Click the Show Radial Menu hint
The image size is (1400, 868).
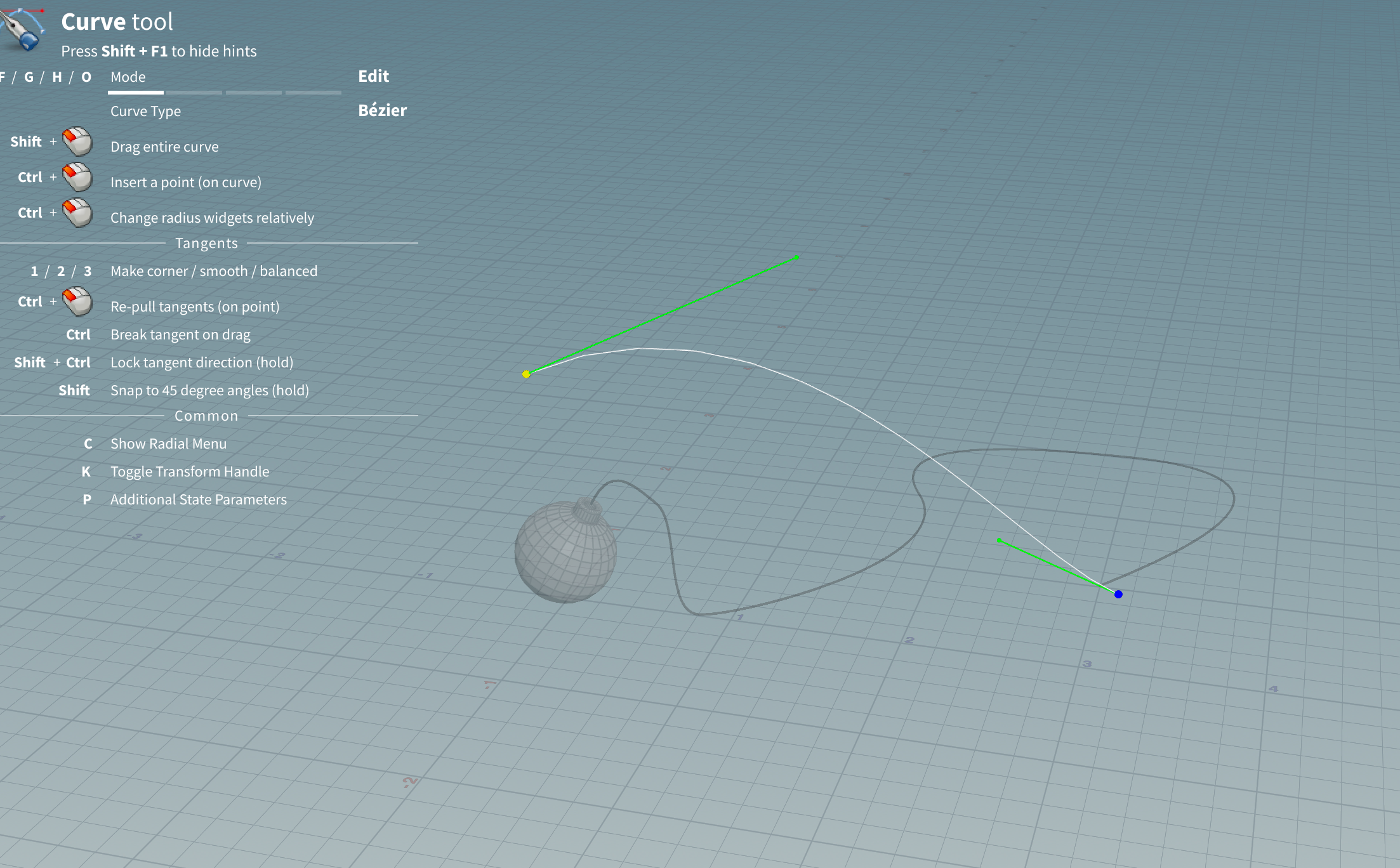click(168, 444)
